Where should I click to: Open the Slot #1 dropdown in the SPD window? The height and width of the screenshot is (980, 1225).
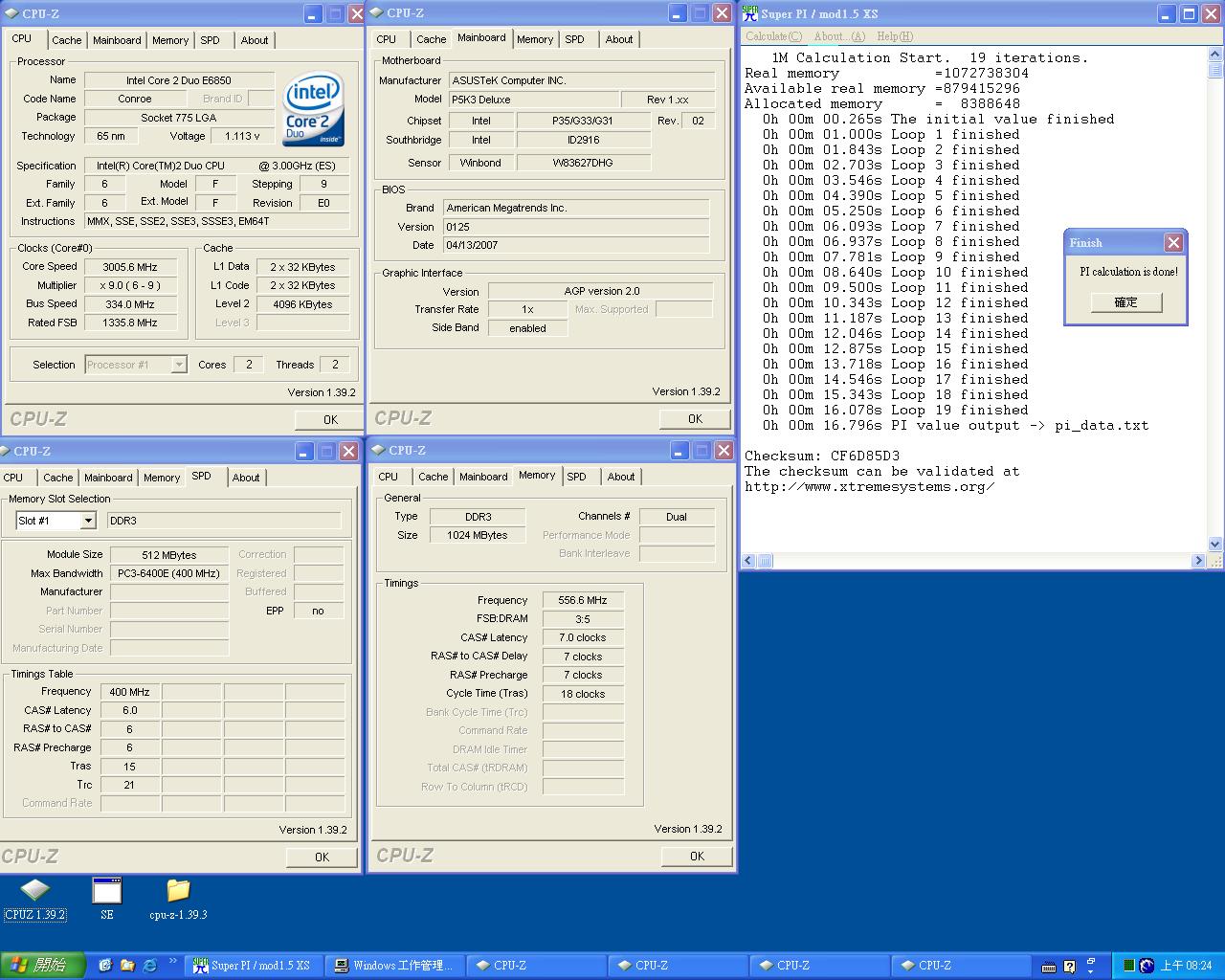pyautogui.click(x=88, y=521)
